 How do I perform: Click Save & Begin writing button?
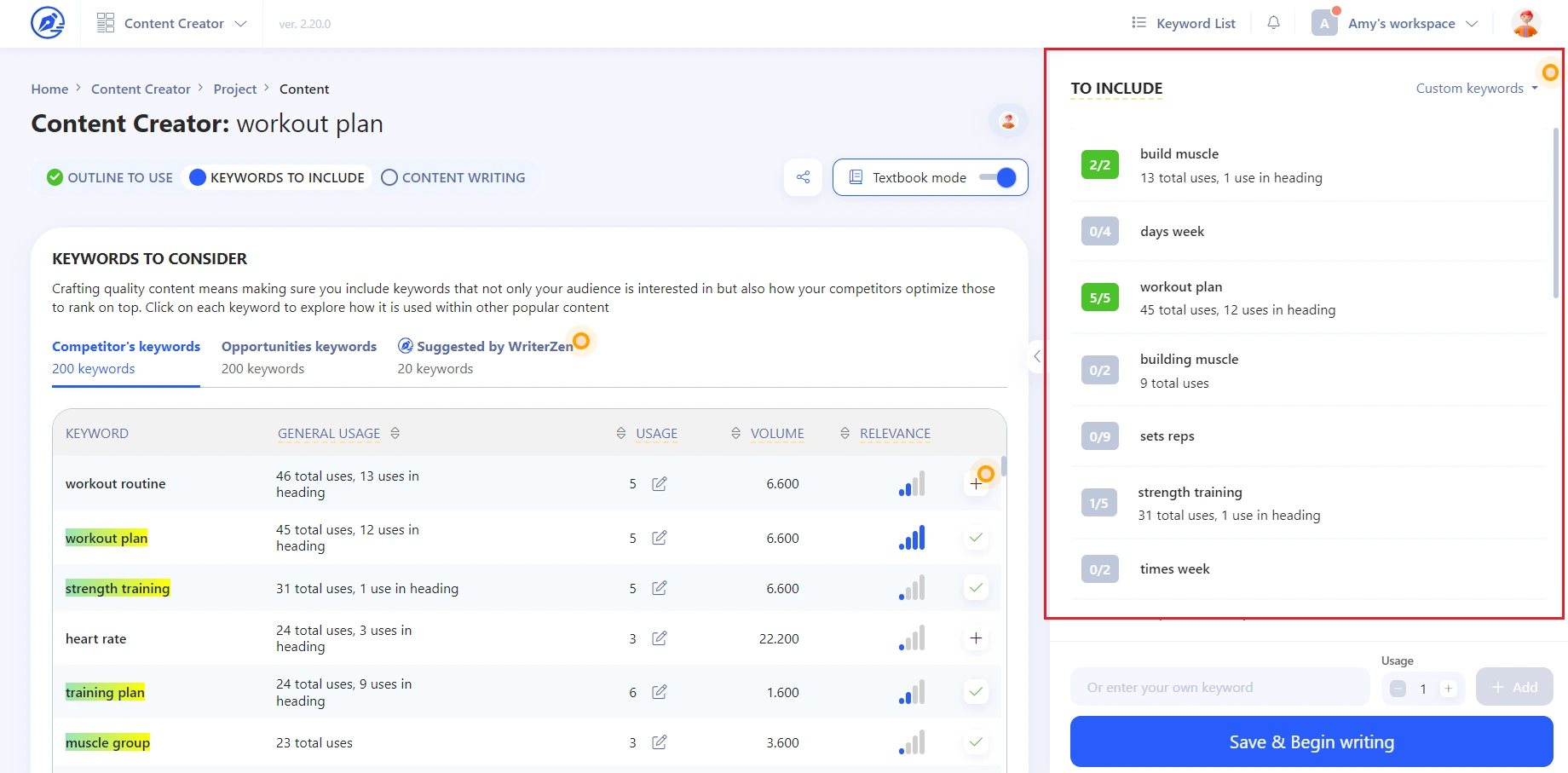tap(1311, 742)
